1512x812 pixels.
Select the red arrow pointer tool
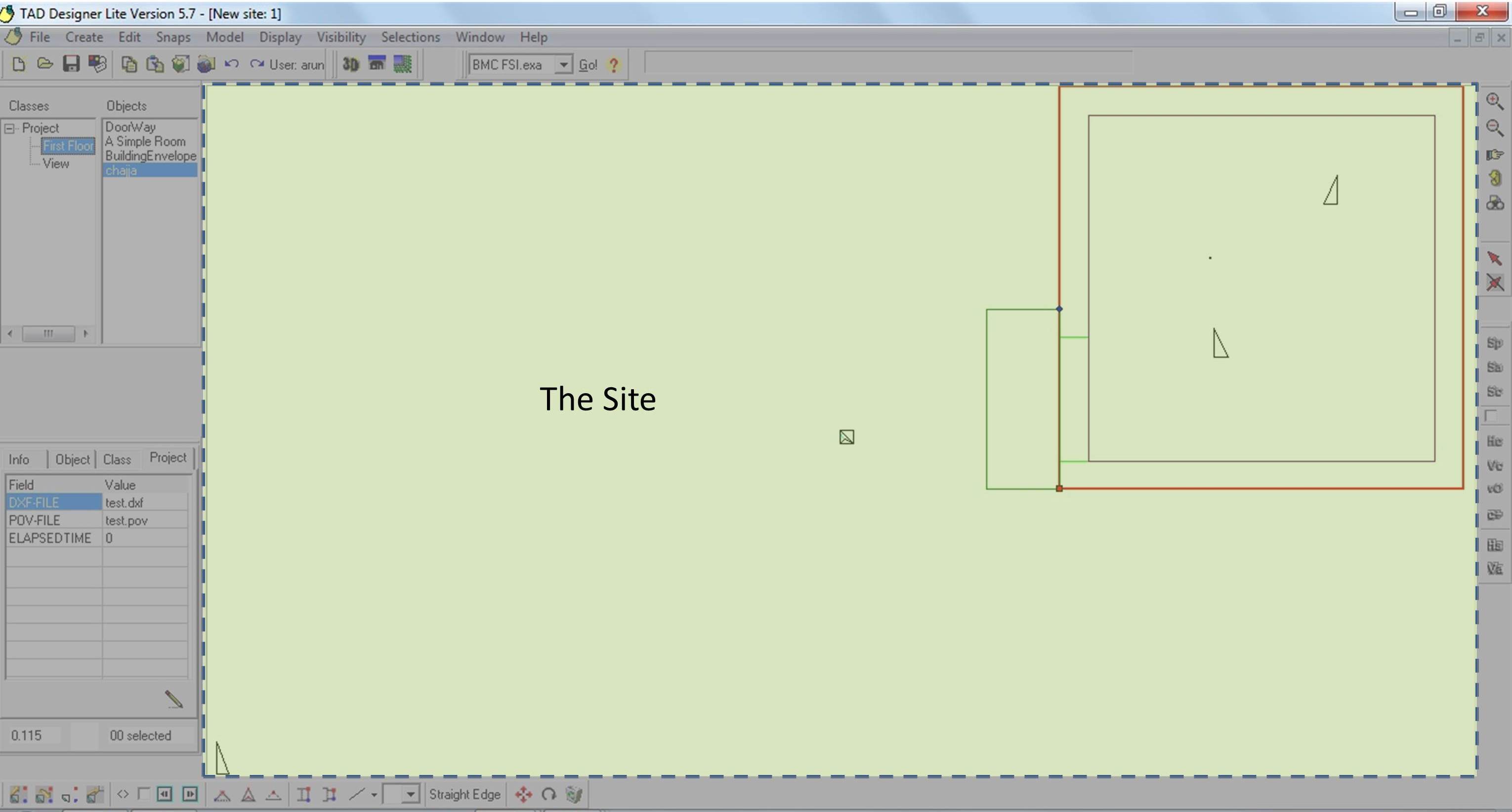[x=1494, y=258]
